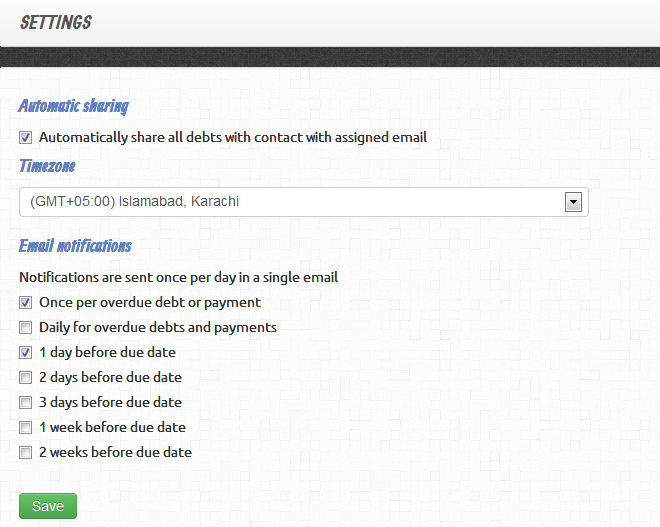Turn on 2 weeks before due date checkbox
This screenshot has width=660, height=527.
pyautogui.click(x=26, y=452)
